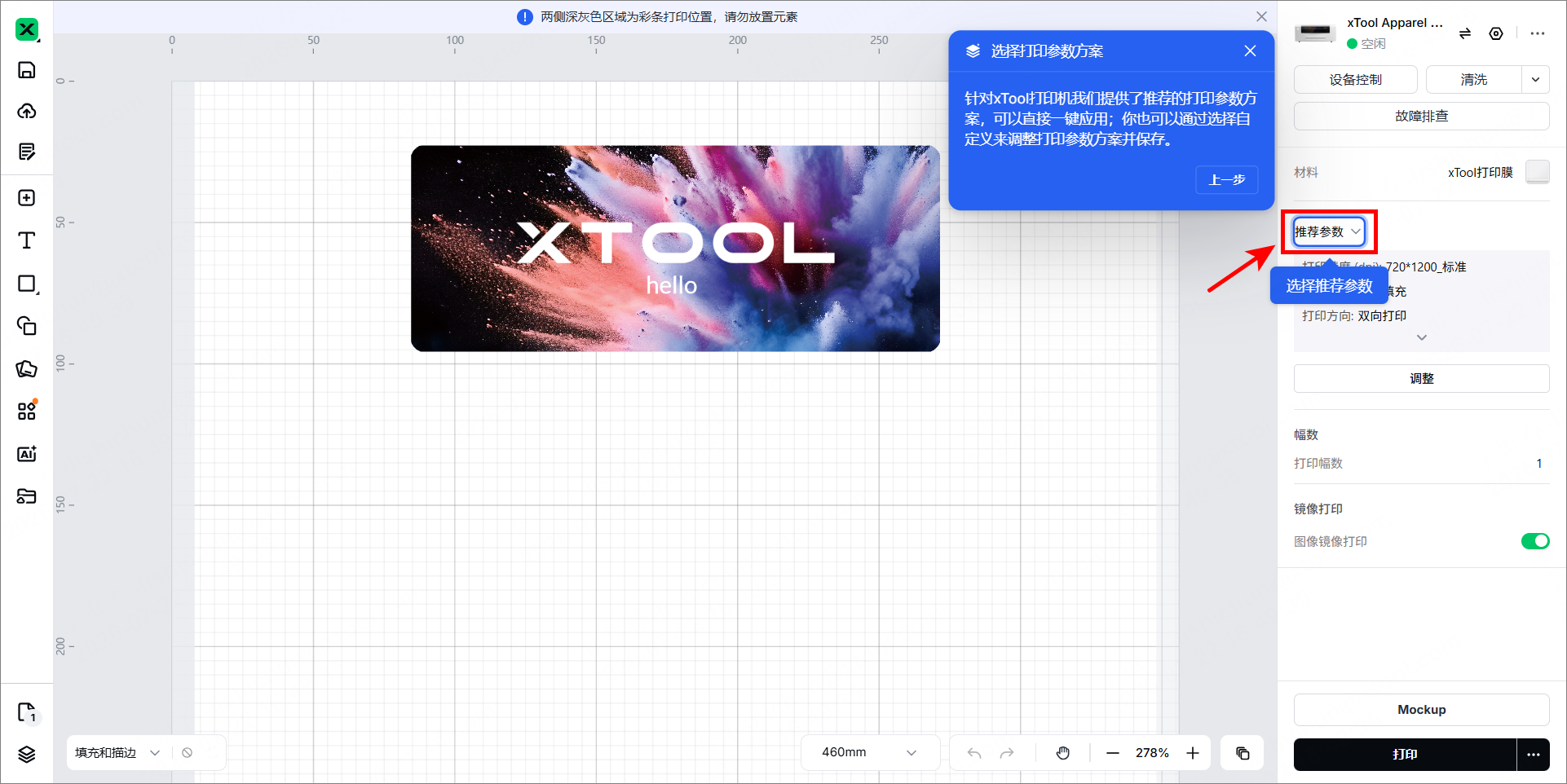
Task: Click the 调整 button
Action: 1422,379
